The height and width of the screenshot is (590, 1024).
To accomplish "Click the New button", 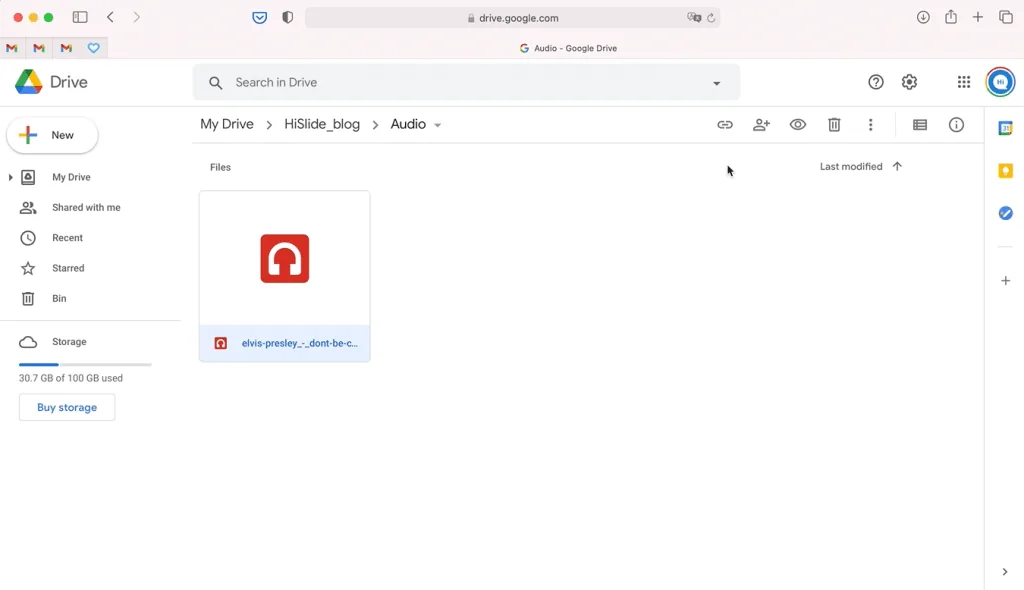I will click(52, 135).
